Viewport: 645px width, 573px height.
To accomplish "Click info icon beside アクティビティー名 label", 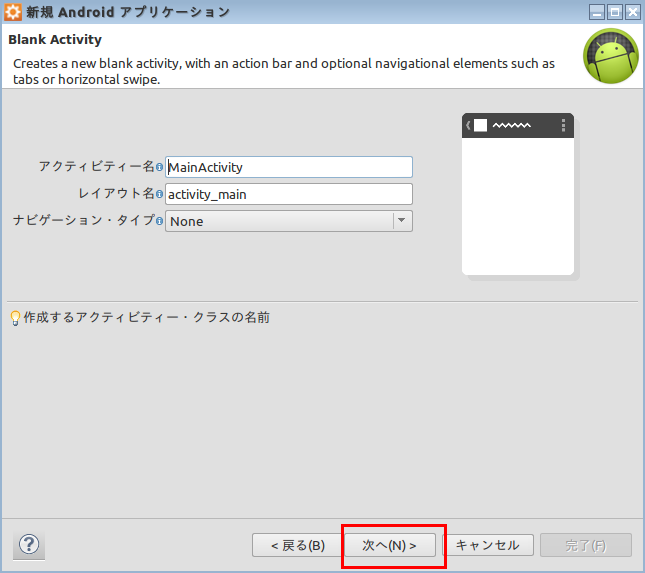I will pos(159,167).
